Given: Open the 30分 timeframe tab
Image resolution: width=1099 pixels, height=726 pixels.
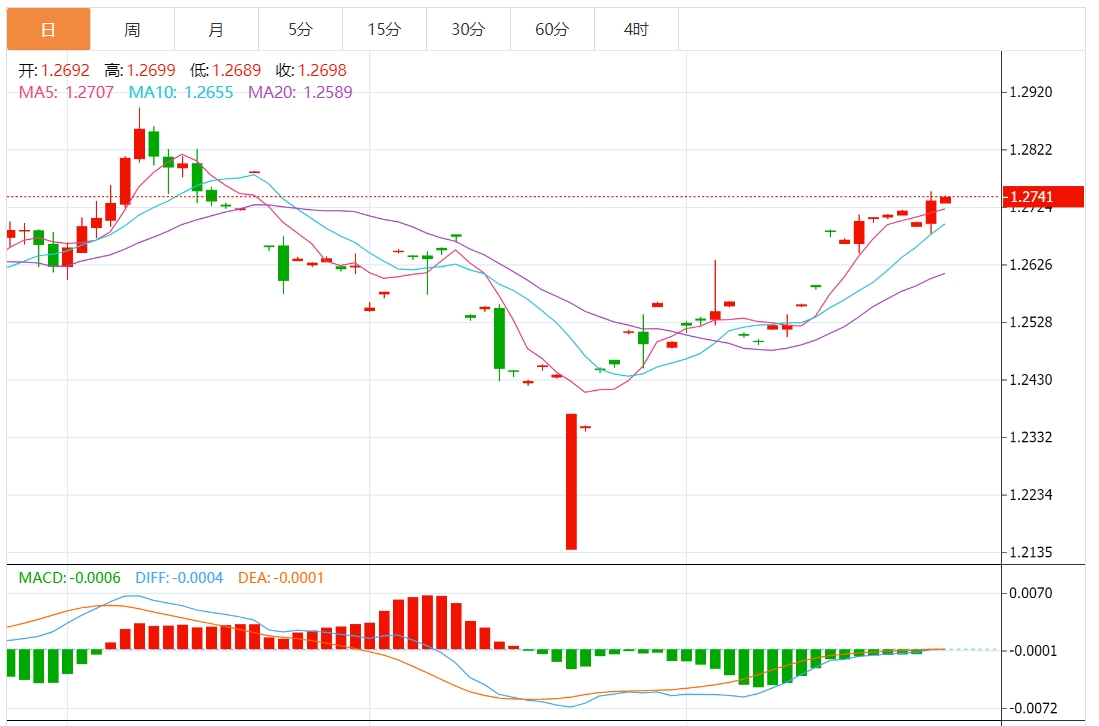Looking at the screenshot, I should pyautogui.click(x=468, y=29).
